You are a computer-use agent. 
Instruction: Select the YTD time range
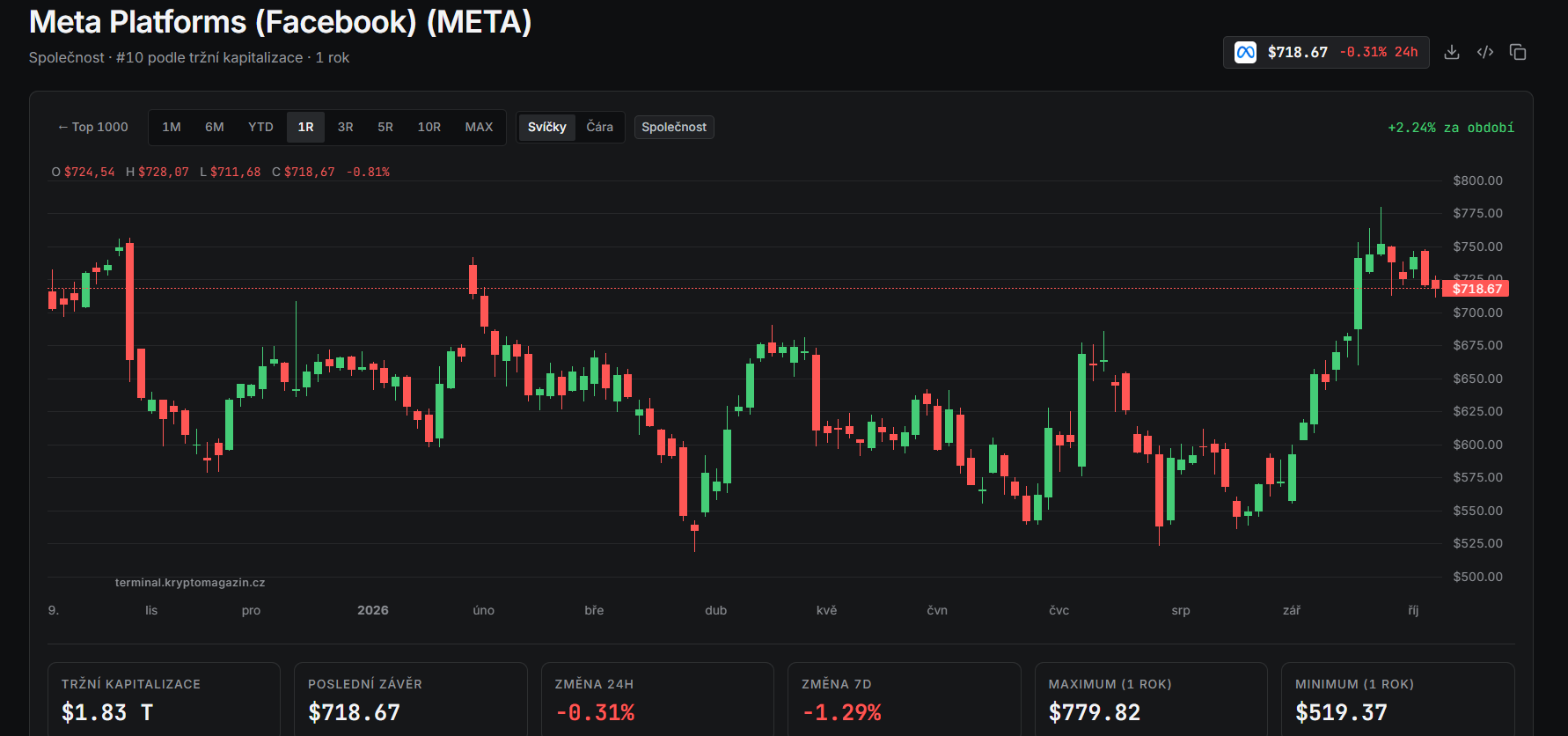click(x=260, y=127)
